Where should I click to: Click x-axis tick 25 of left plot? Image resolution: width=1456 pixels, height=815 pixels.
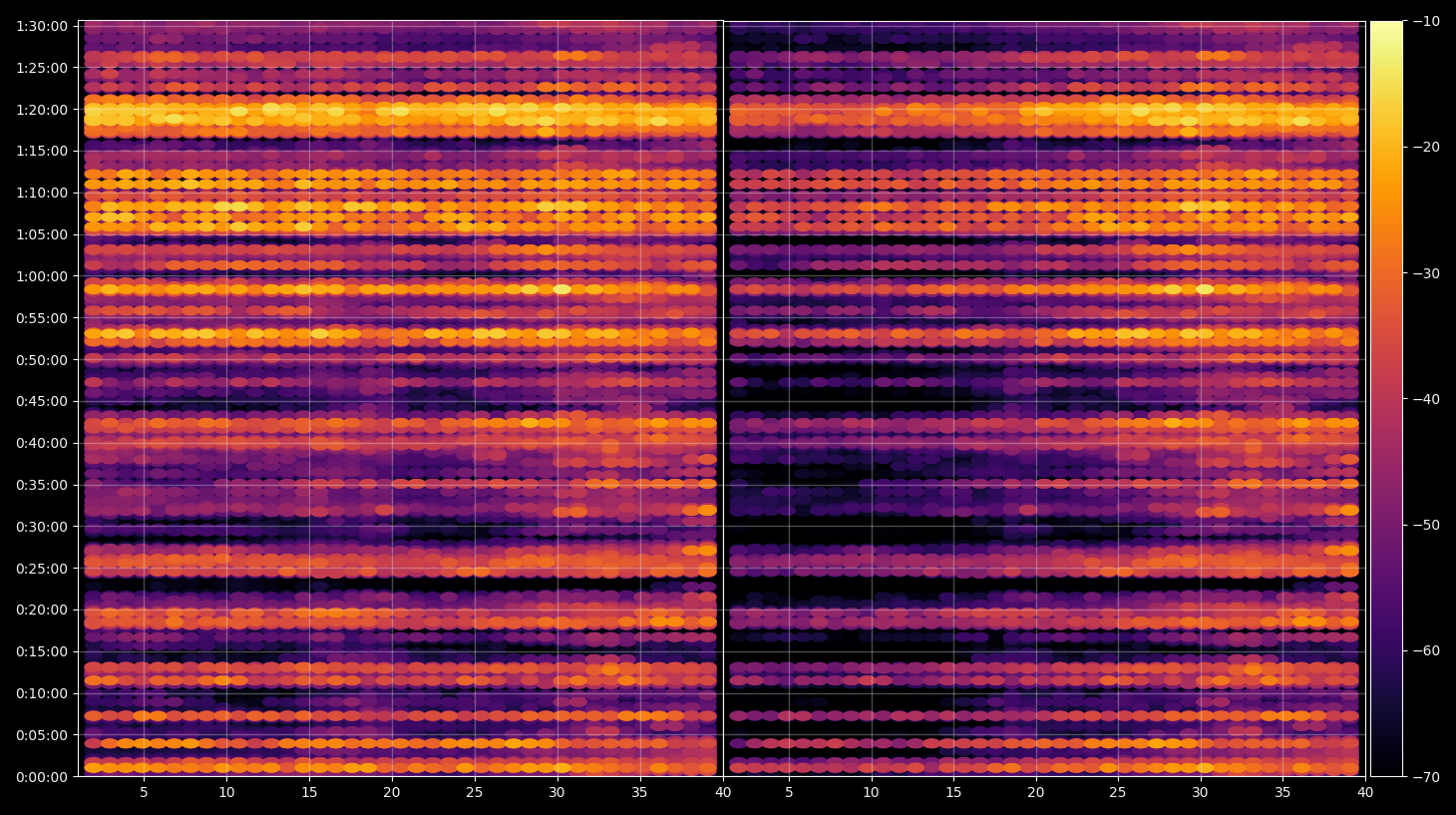pos(475,793)
